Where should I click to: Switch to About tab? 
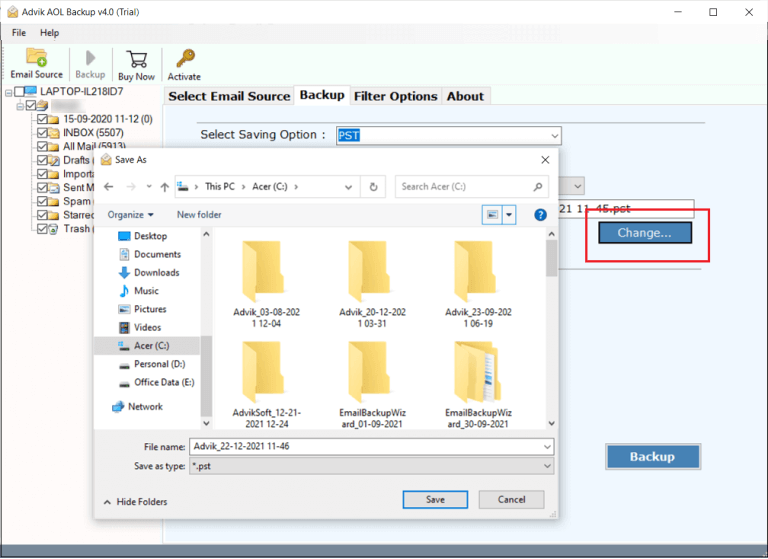(465, 96)
